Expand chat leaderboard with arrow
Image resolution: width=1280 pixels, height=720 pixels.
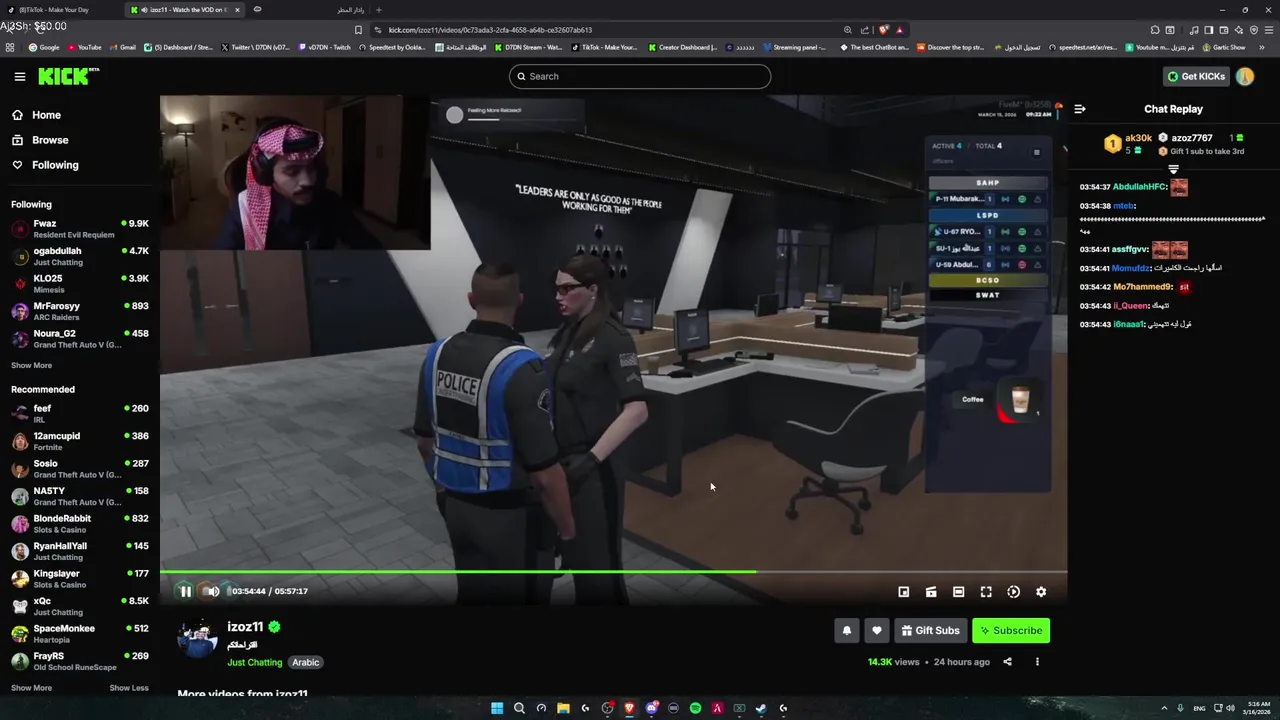pos(1174,169)
